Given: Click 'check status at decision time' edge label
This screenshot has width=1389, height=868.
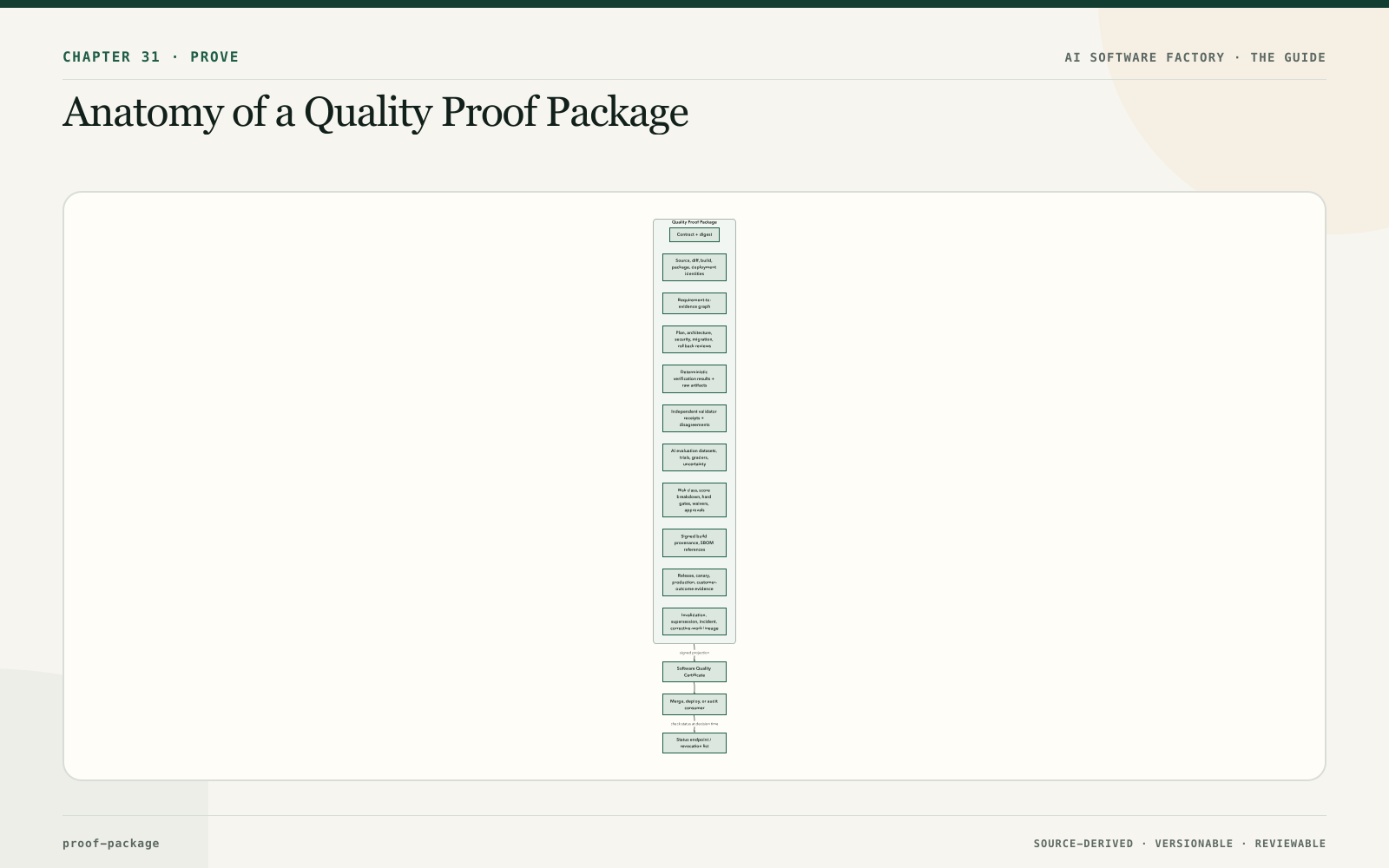Looking at the screenshot, I should pyautogui.click(x=694, y=724).
